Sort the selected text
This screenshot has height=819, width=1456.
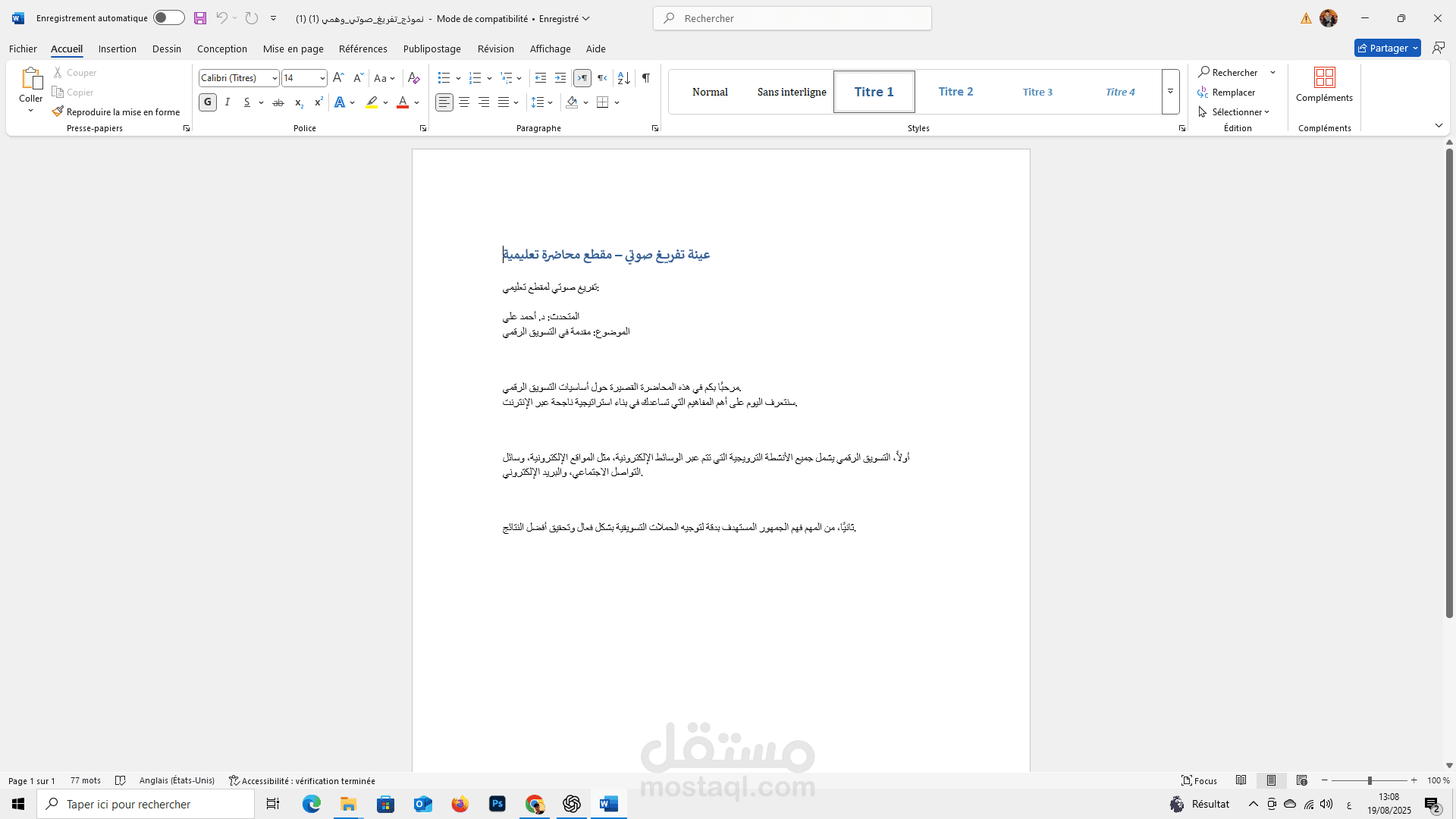coord(623,78)
